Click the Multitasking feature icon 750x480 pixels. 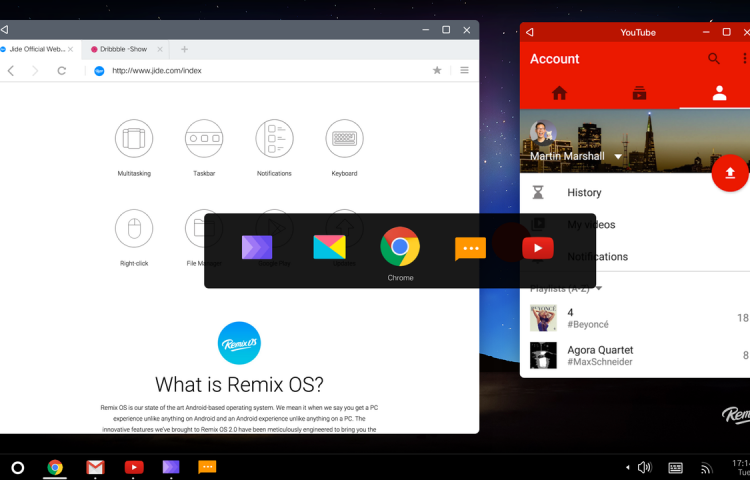coord(134,138)
